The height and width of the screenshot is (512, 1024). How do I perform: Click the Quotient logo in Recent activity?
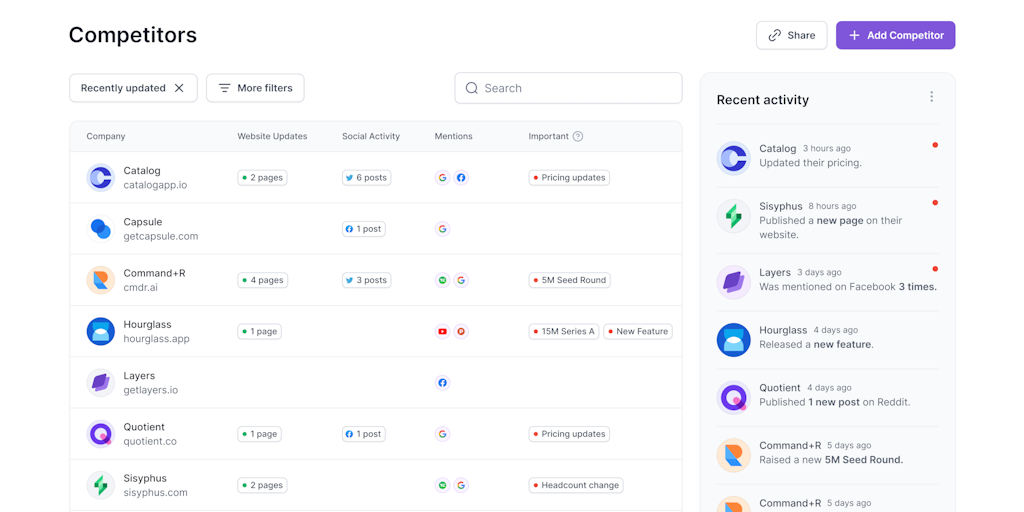click(733, 397)
